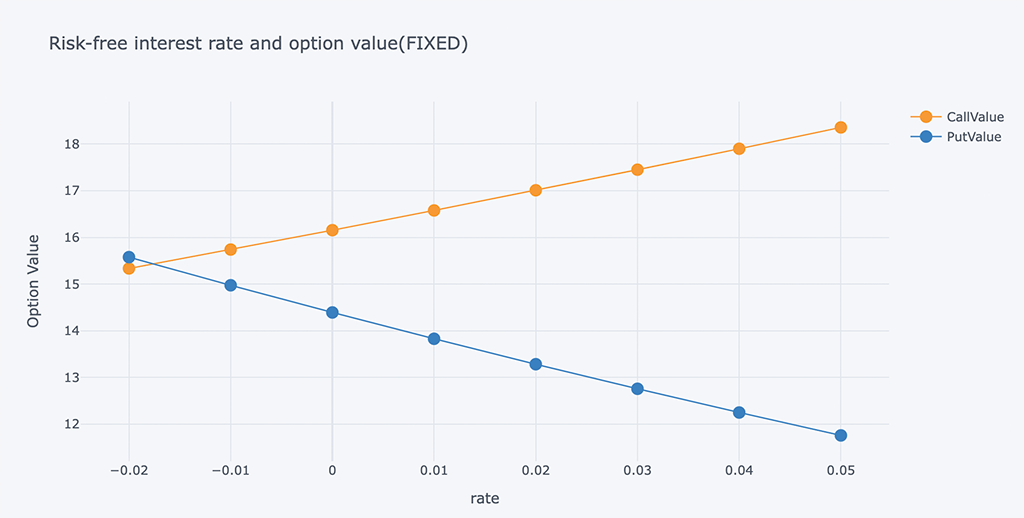
Task: Pick the CallValue point at rate 0.01
Action: coord(434,210)
